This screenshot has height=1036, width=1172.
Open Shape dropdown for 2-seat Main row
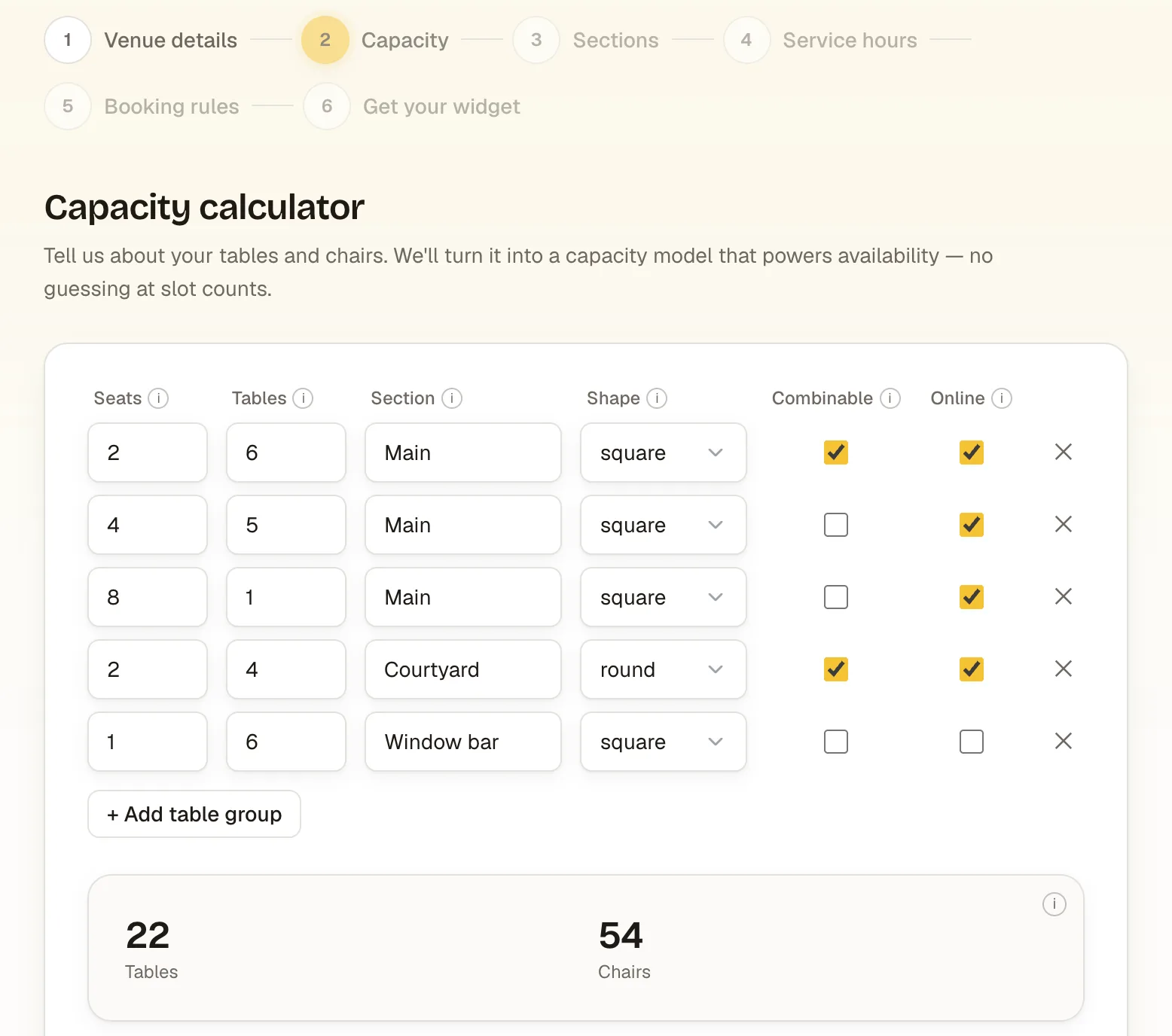(x=664, y=452)
